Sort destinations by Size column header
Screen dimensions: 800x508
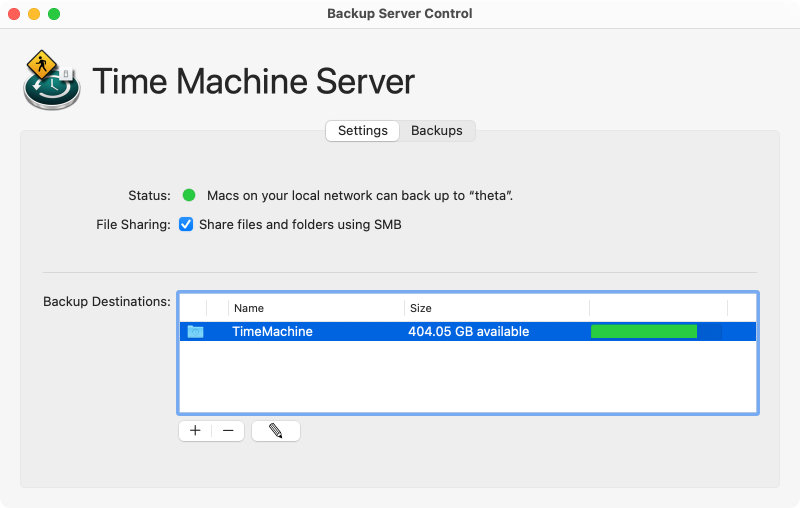tap(420, 308)
